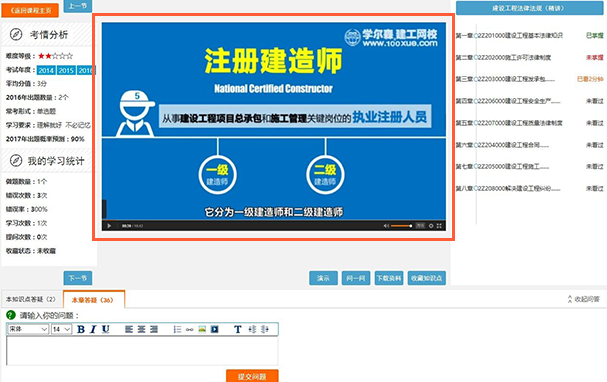Click the green question mark help icon
Screen dimensions: 607x382
(11, 315)
